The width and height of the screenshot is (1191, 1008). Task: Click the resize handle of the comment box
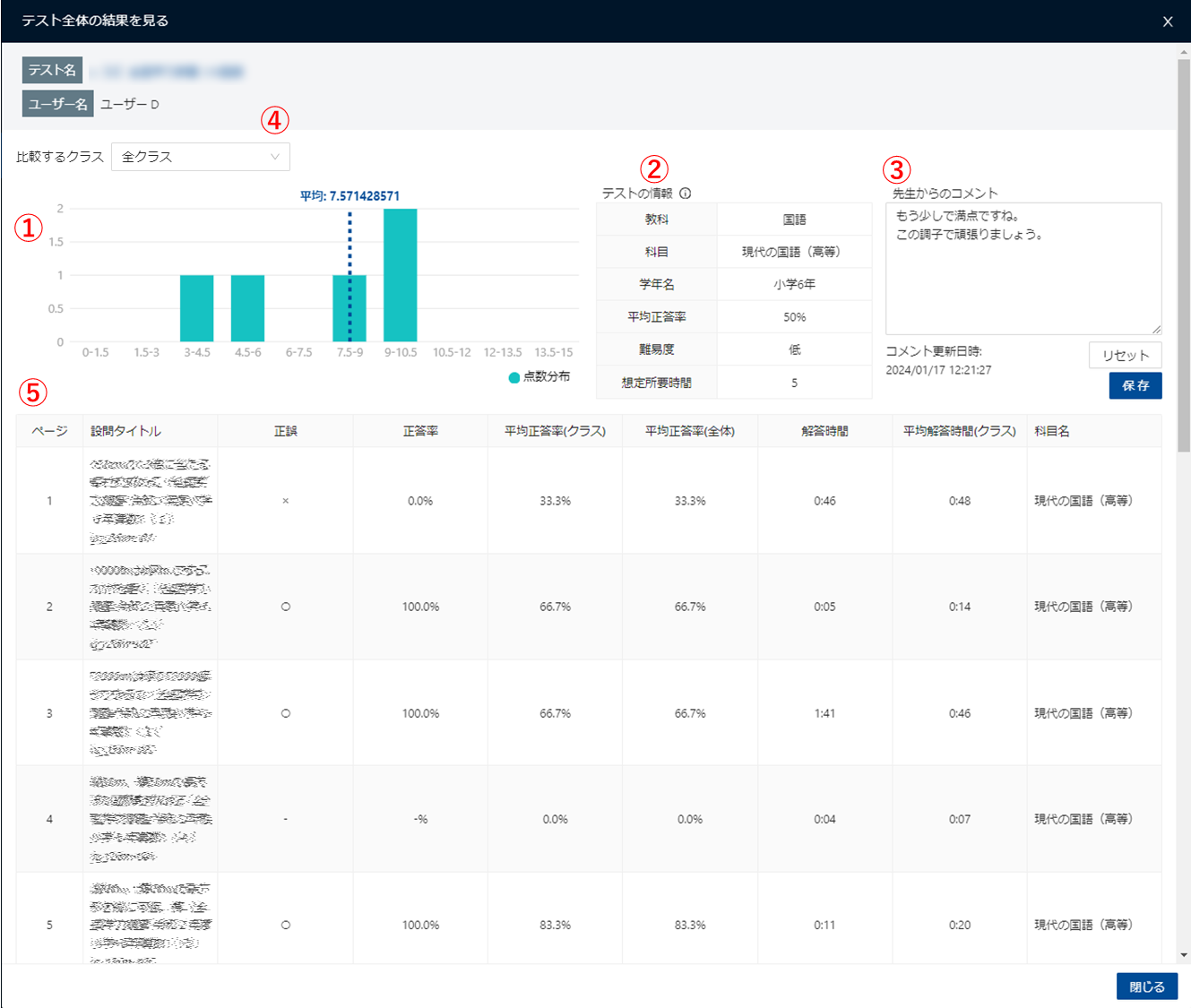click(x=1156, y=329)
